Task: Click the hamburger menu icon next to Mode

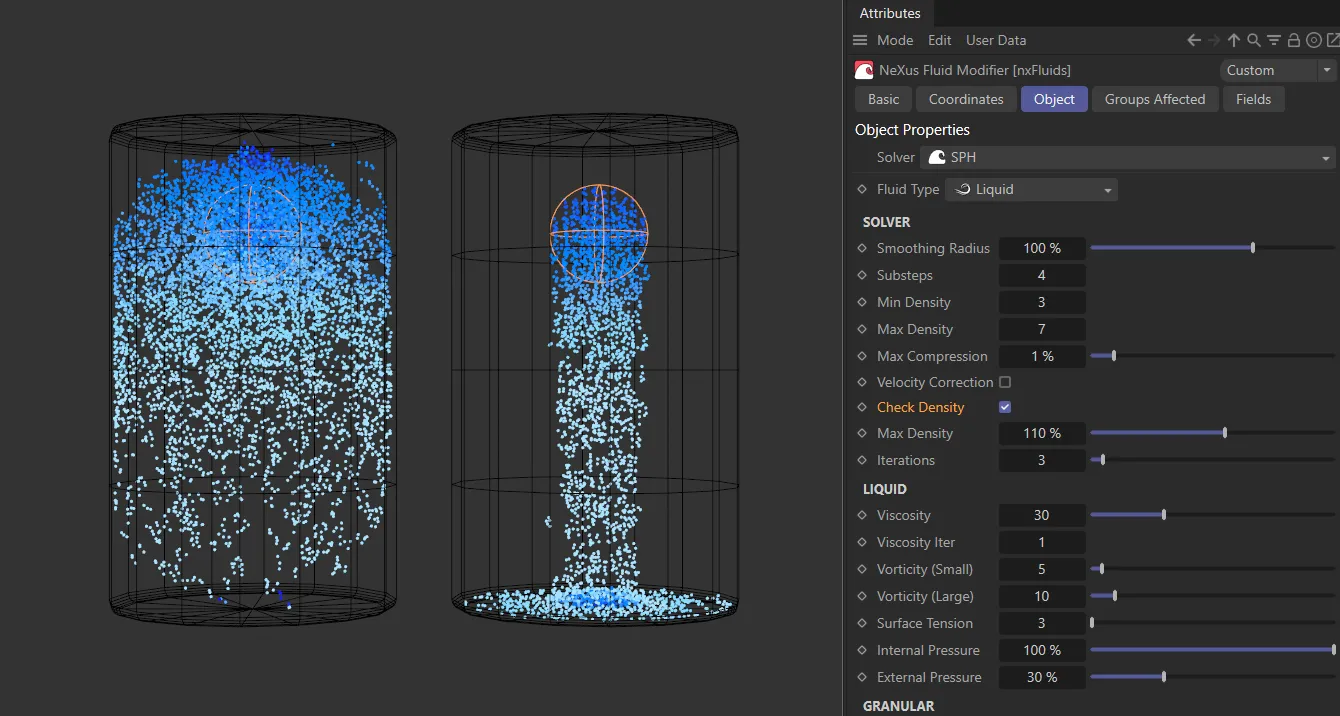Action: click(x=859, y=40)
